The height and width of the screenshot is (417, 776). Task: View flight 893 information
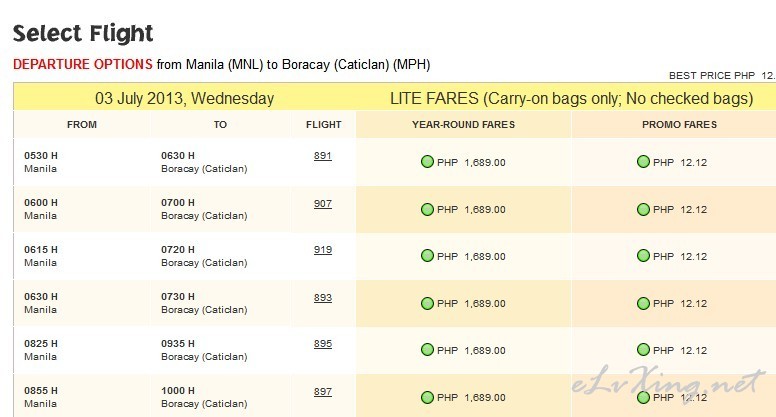[323, 297]
